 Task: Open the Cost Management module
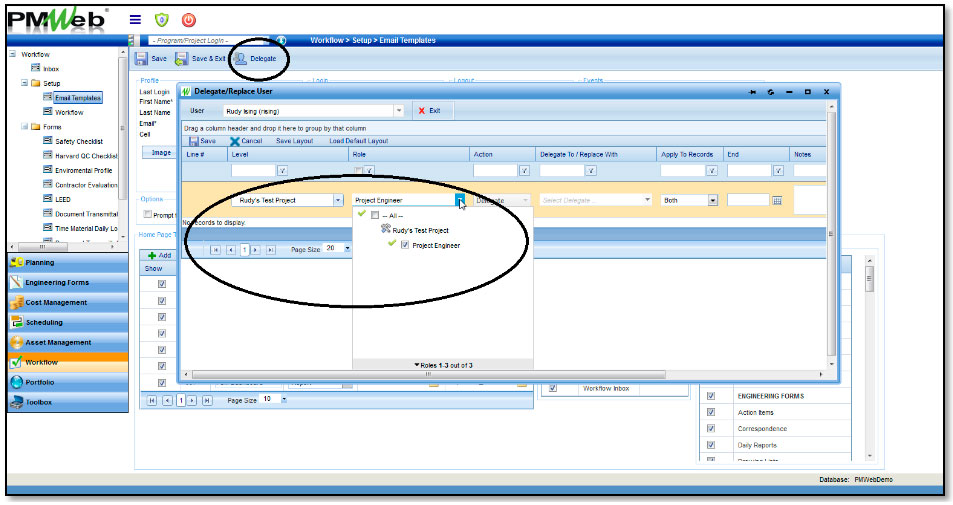pos(67,303)
